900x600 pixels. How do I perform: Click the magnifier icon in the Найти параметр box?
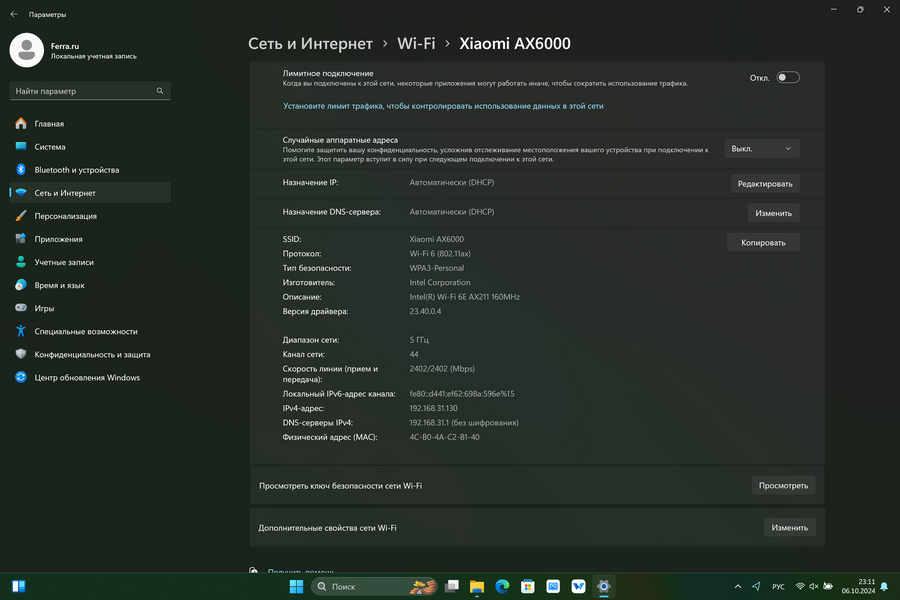160,91
